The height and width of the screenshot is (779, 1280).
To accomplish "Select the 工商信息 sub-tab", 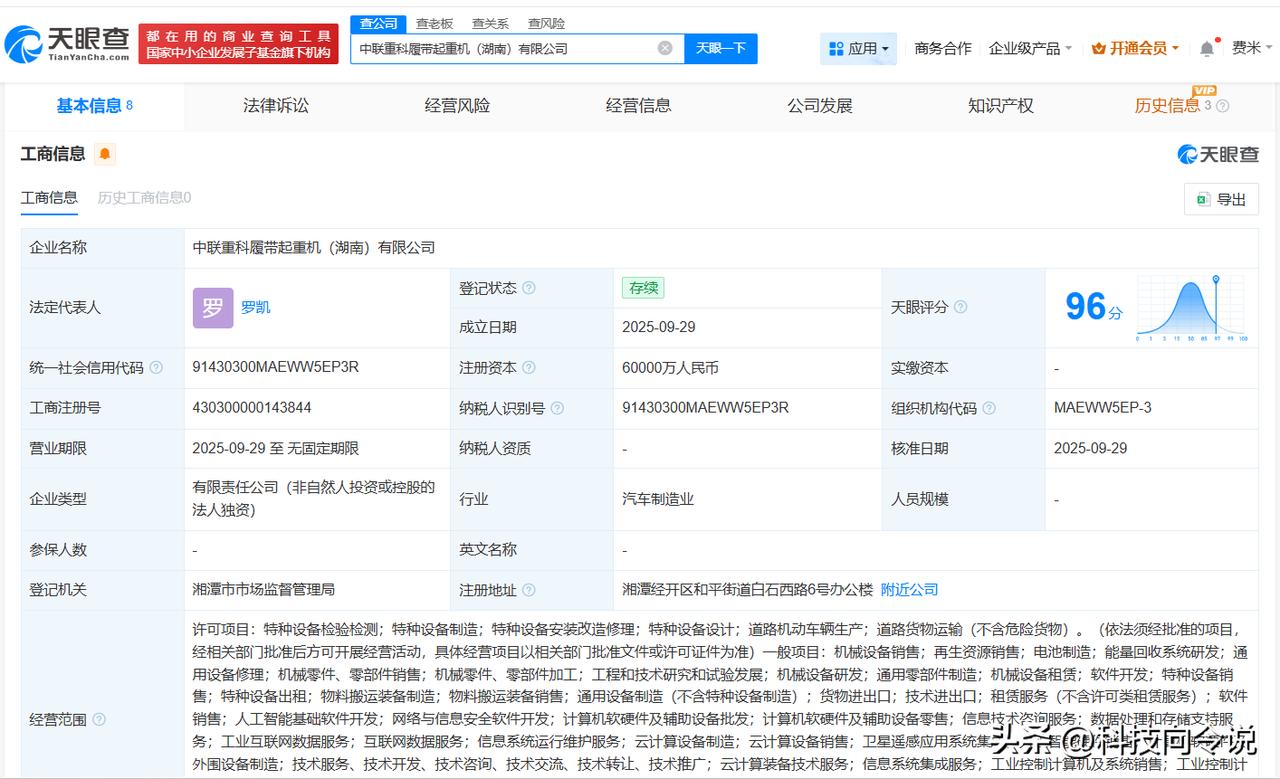I will tap(49, 198).
